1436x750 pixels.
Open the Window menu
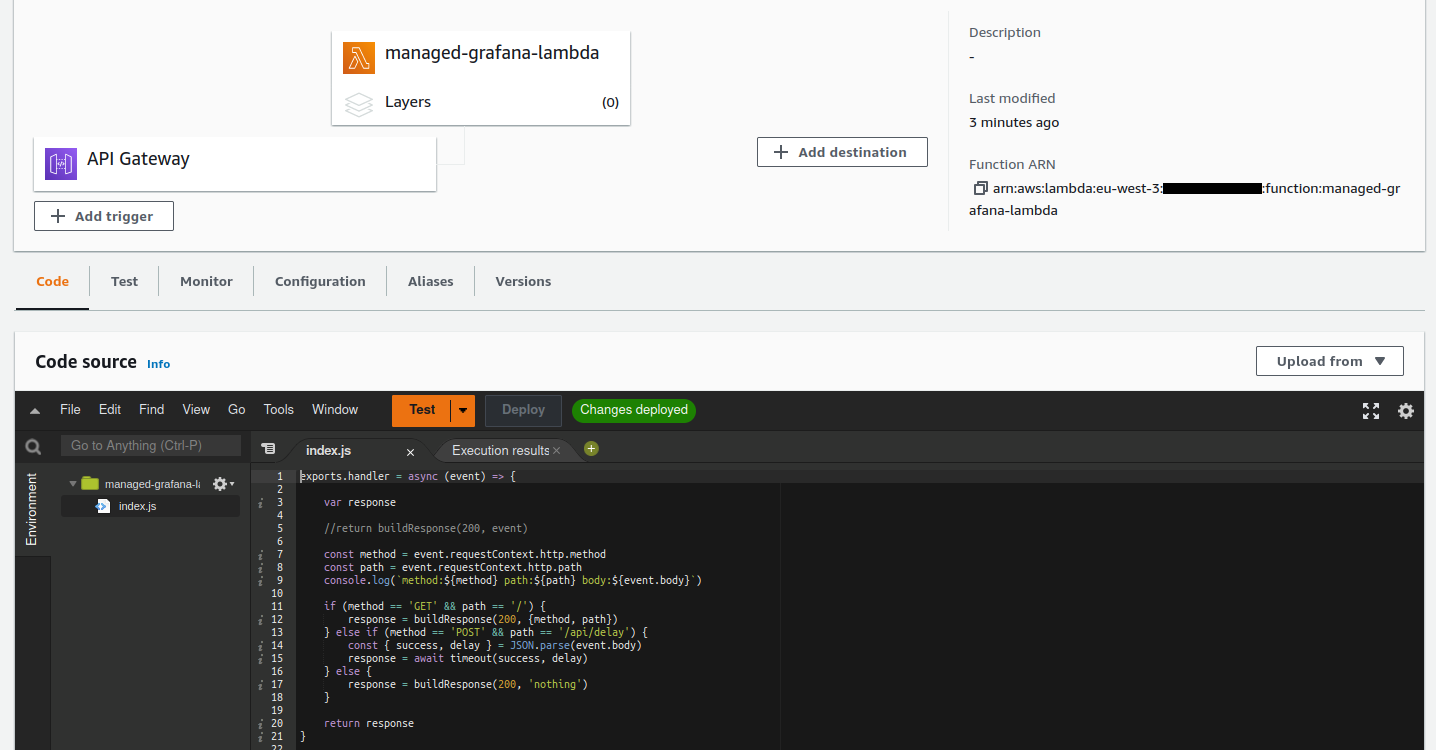coord(335,410)
